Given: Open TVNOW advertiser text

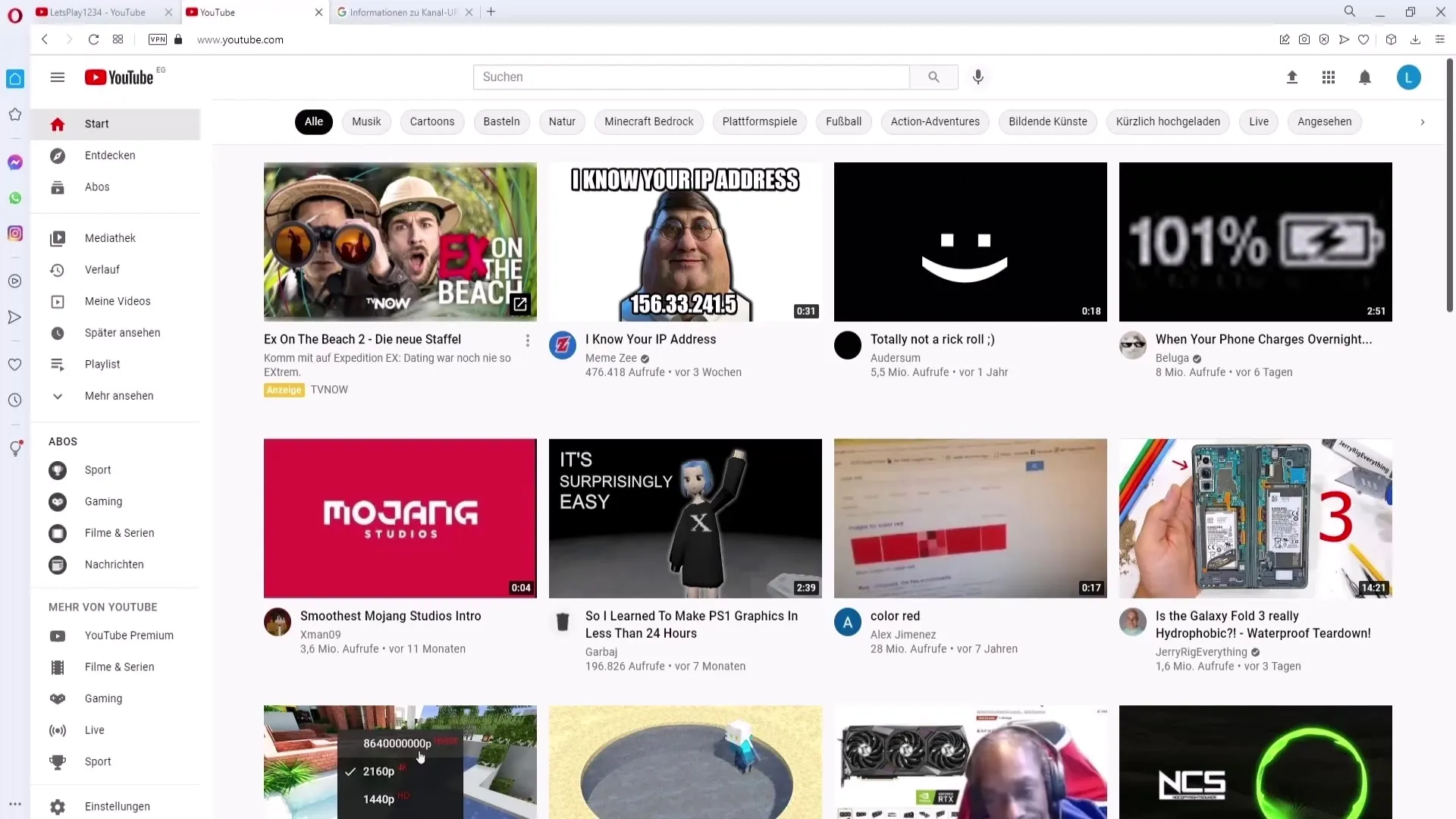Looking at the screenshot, I should tap(329, 390).
